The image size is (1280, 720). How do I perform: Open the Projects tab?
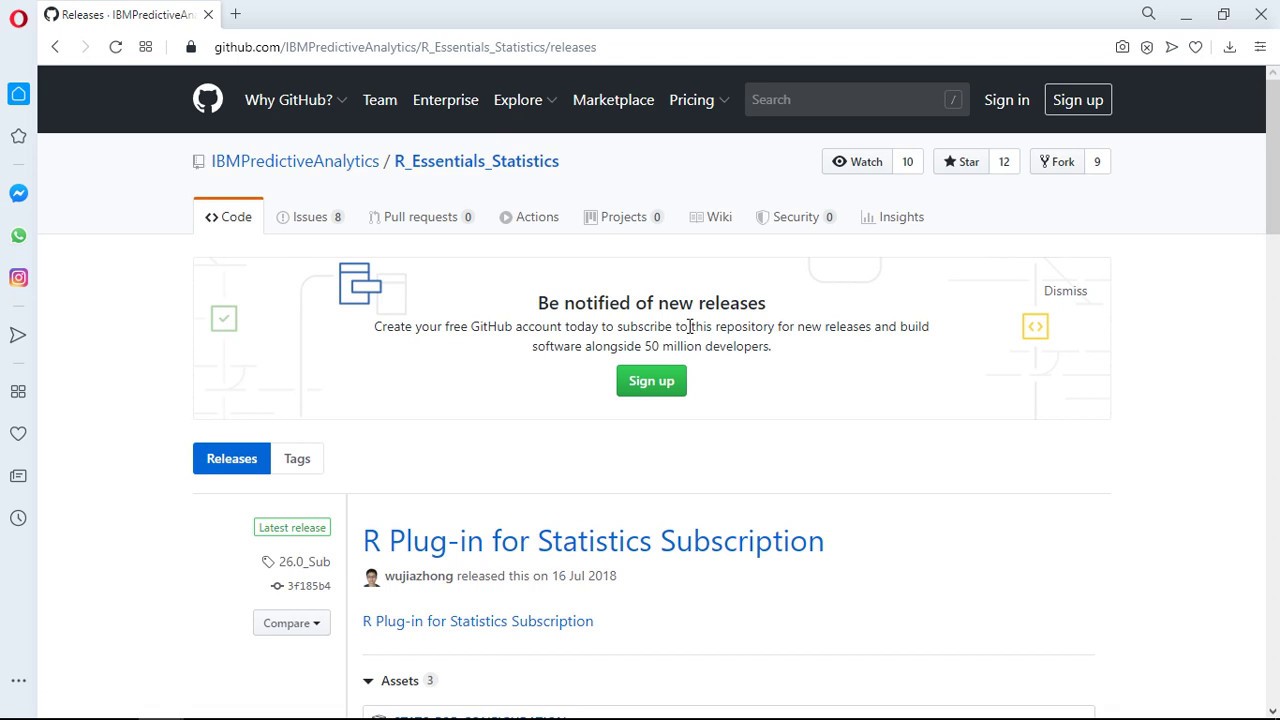623,217
